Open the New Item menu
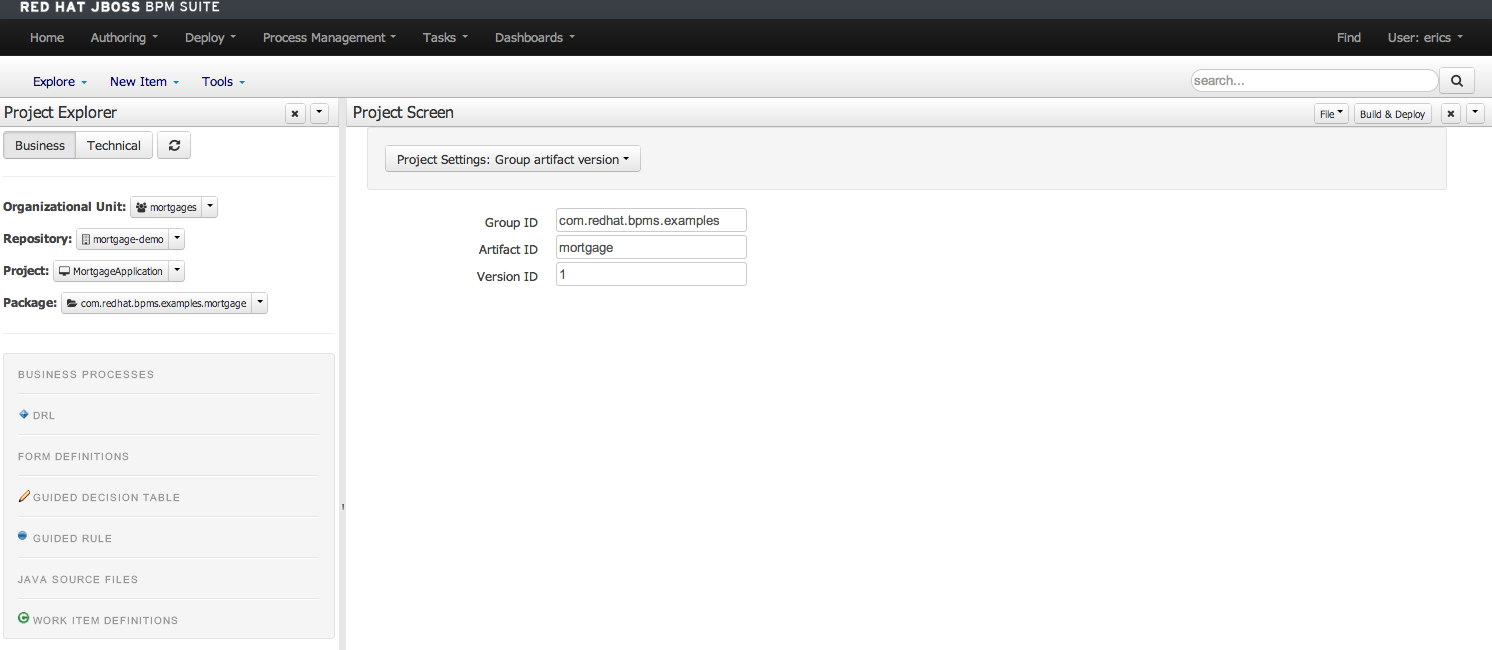This screenshot has width=1492, height=650. [144, 82]
